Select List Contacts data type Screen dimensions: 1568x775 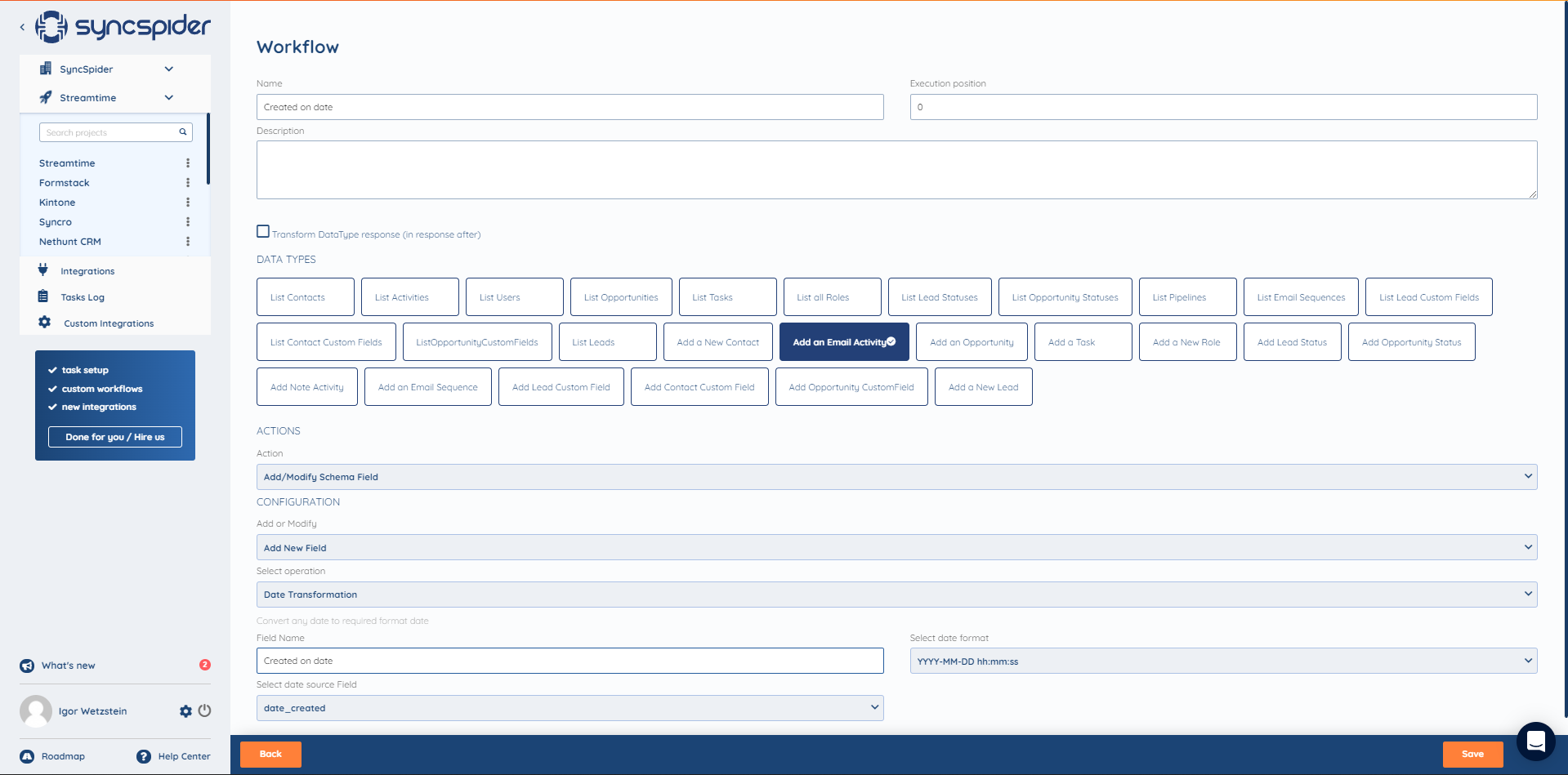pyautogui.click(x=306, y=297)
